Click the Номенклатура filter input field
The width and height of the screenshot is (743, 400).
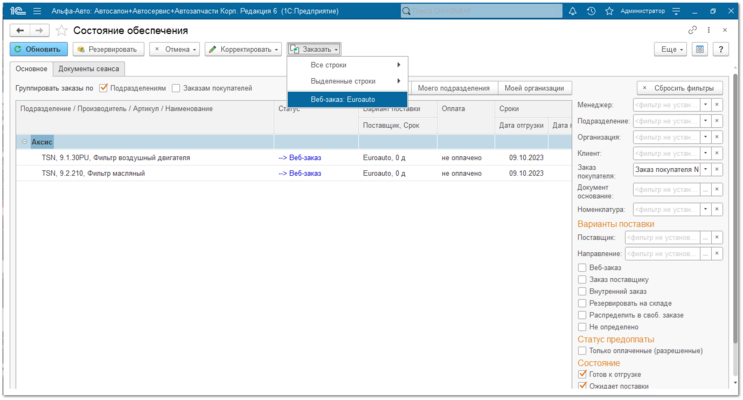[x=667, y=209]
